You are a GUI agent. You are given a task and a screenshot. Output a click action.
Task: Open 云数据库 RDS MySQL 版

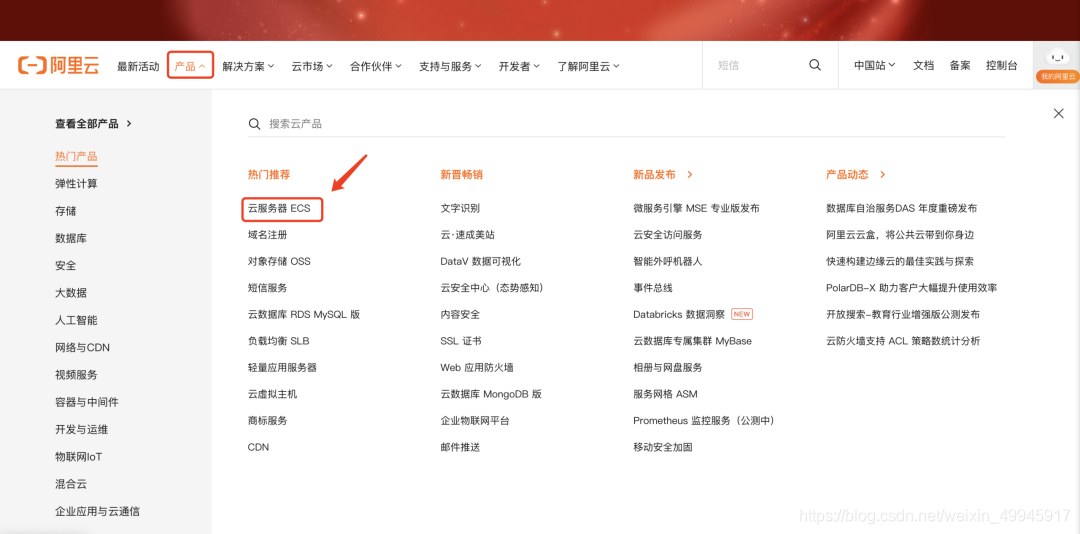(x=304, y=315)
